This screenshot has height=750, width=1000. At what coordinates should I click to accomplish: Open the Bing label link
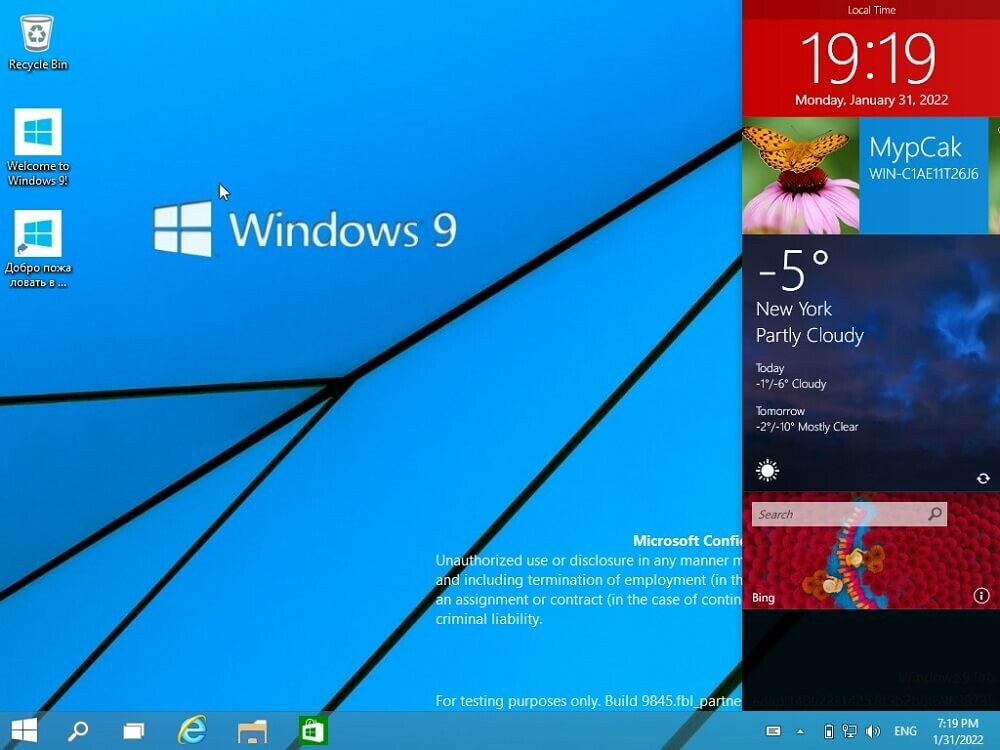pos(763,598)
